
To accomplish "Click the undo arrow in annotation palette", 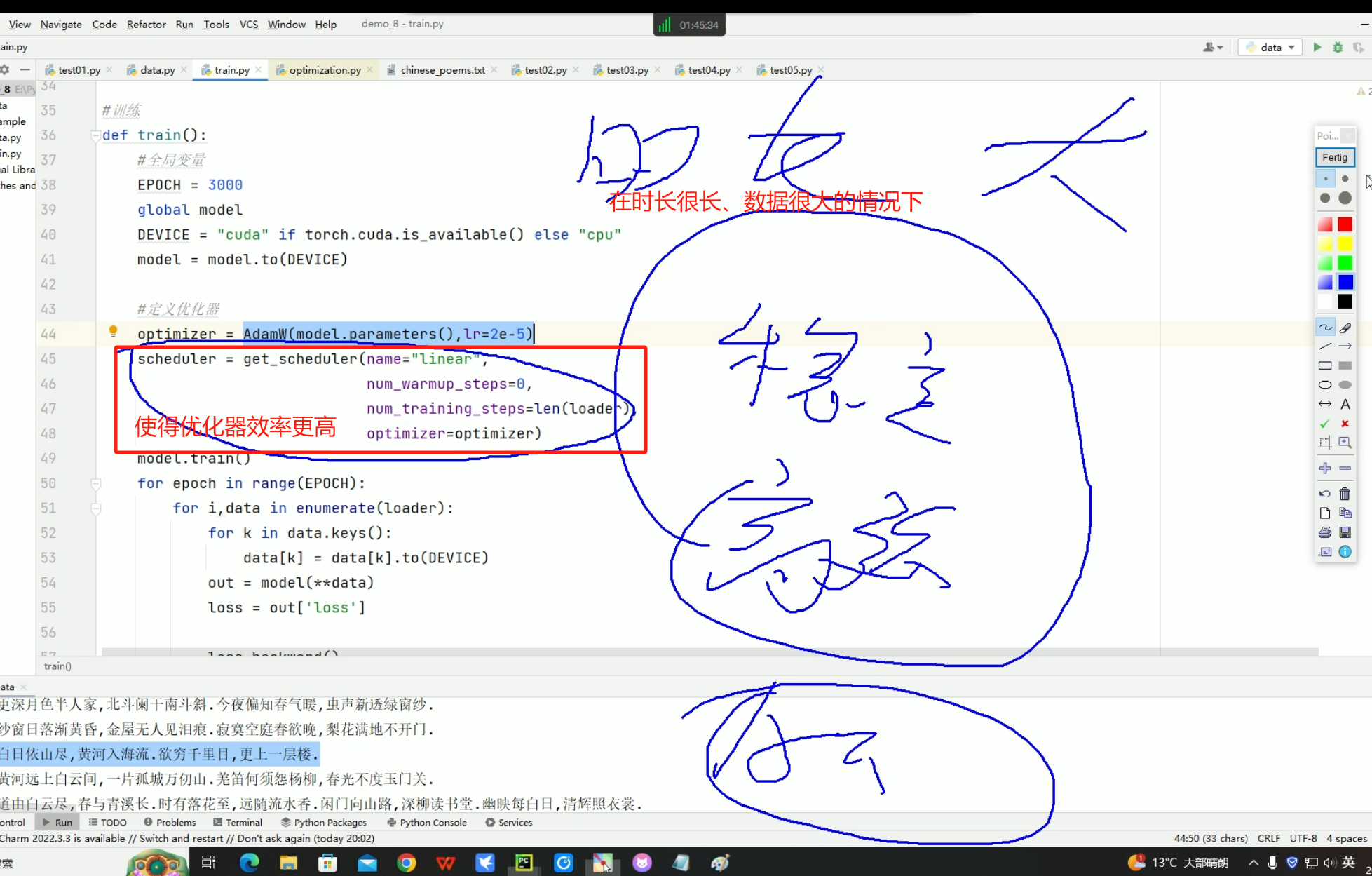I will pos(1324,494).
